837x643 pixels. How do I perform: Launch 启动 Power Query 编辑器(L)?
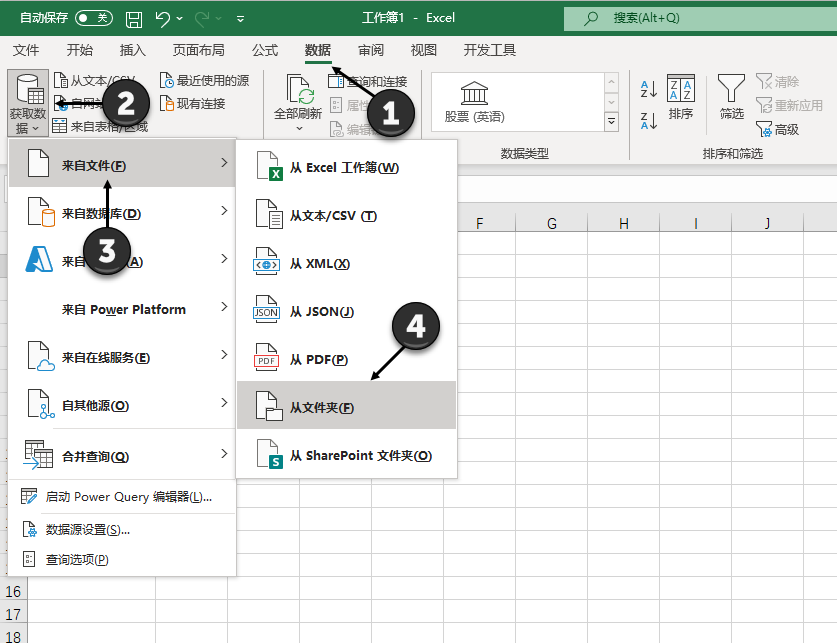(x=122, y=497)
